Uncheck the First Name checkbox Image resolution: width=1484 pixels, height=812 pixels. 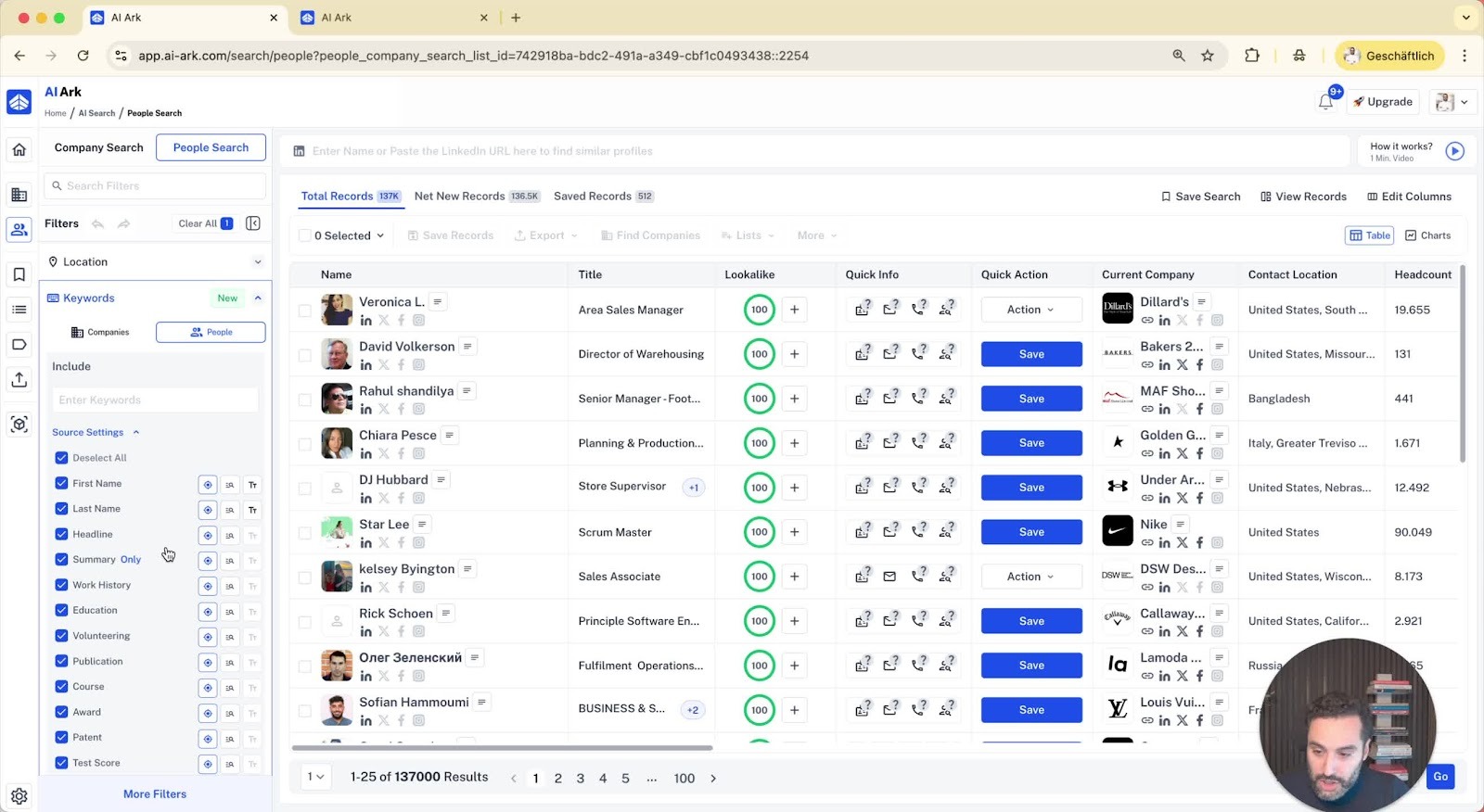[61, 484]
